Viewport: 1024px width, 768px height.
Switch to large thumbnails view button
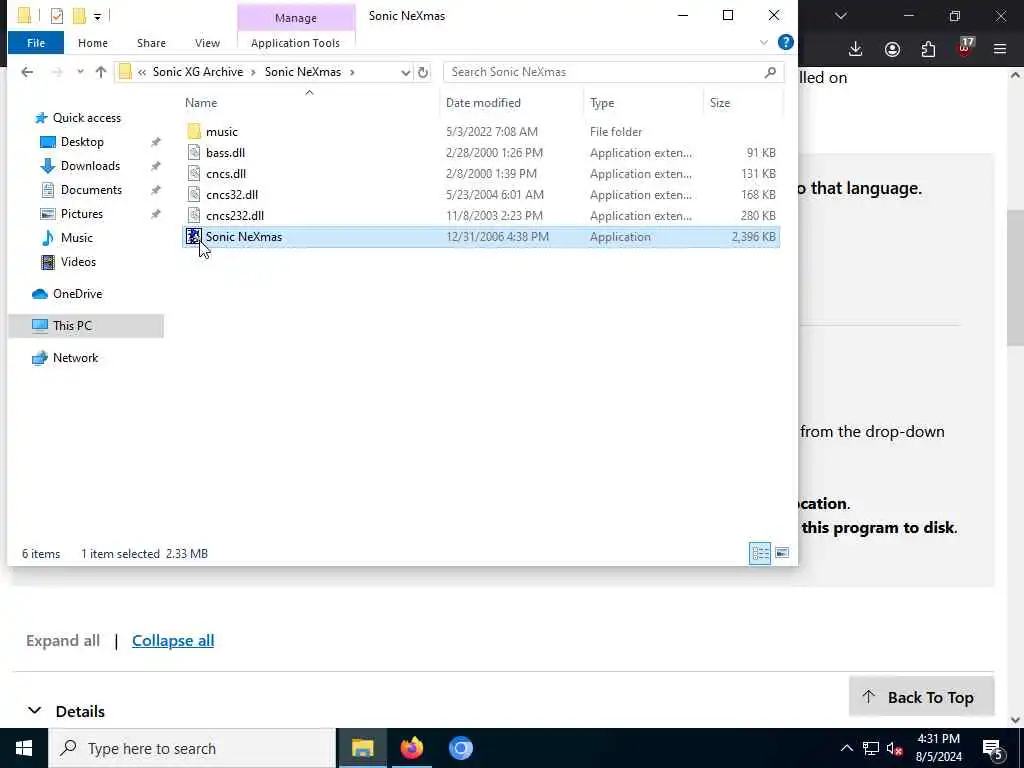[782, 553]
